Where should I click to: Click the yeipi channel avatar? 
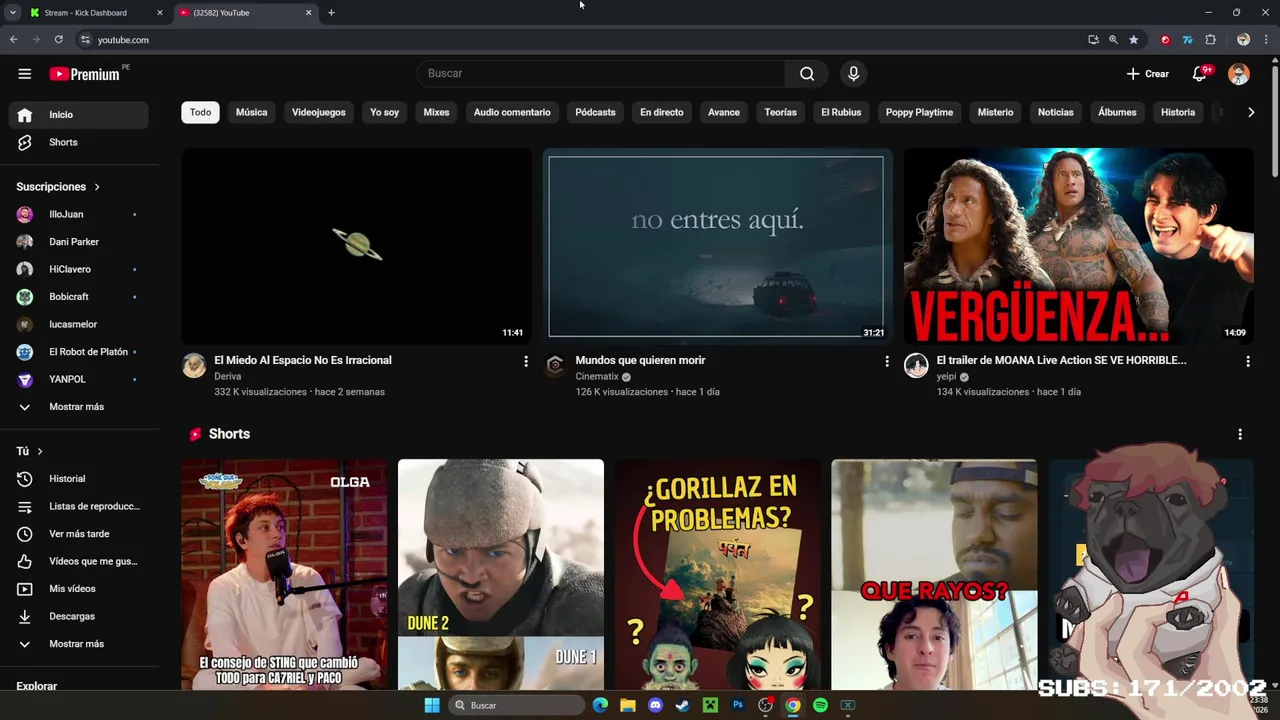pyautogui.click(x=916, y=365)
